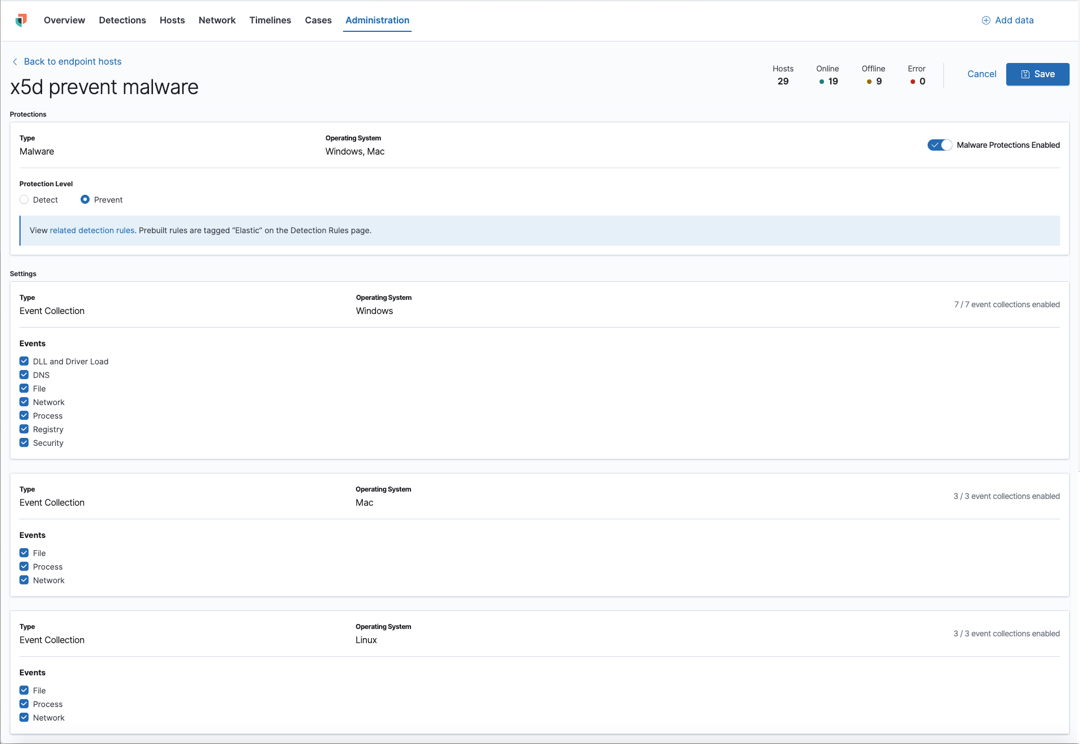The image size is (1080, 744).
Task: Click the Elastic Security logo
Action: click(21, 19)
